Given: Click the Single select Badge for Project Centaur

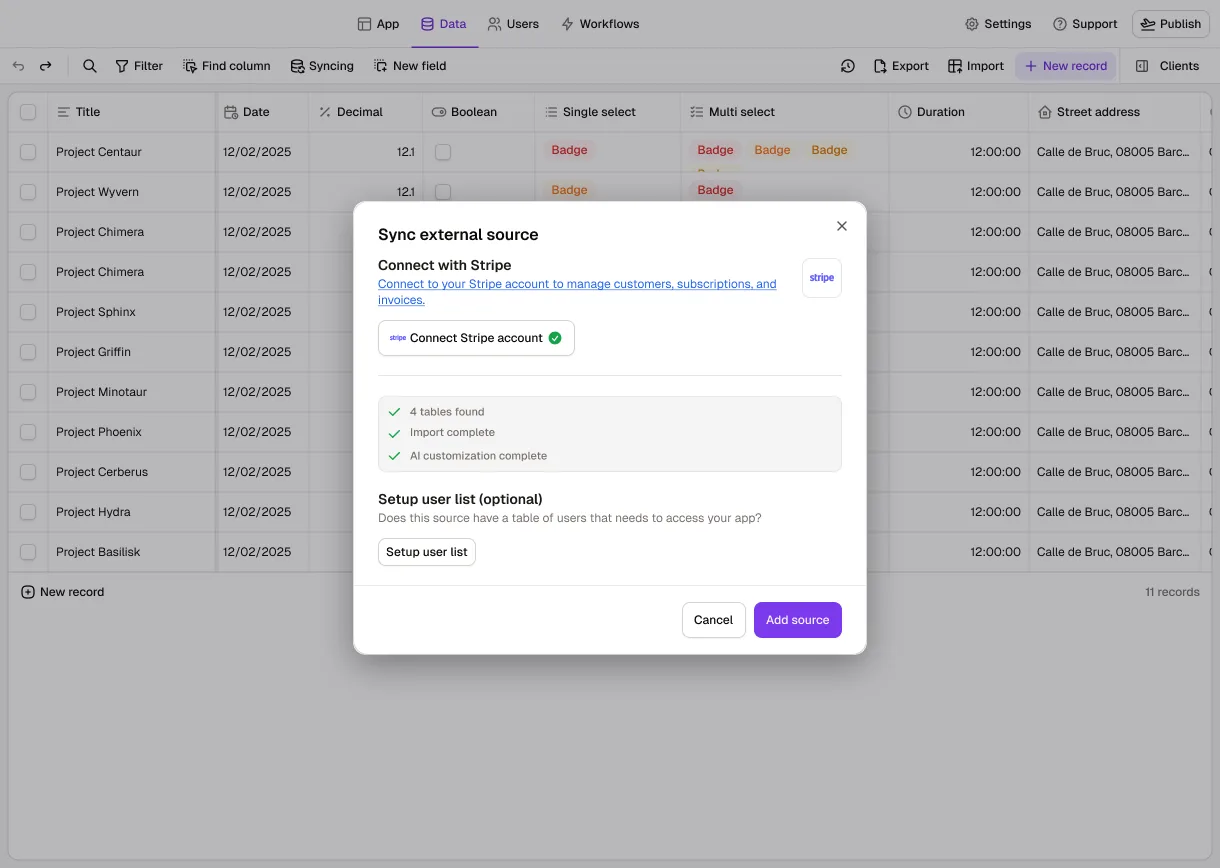Looking at the screenshot, I should (x=570, y=150).
